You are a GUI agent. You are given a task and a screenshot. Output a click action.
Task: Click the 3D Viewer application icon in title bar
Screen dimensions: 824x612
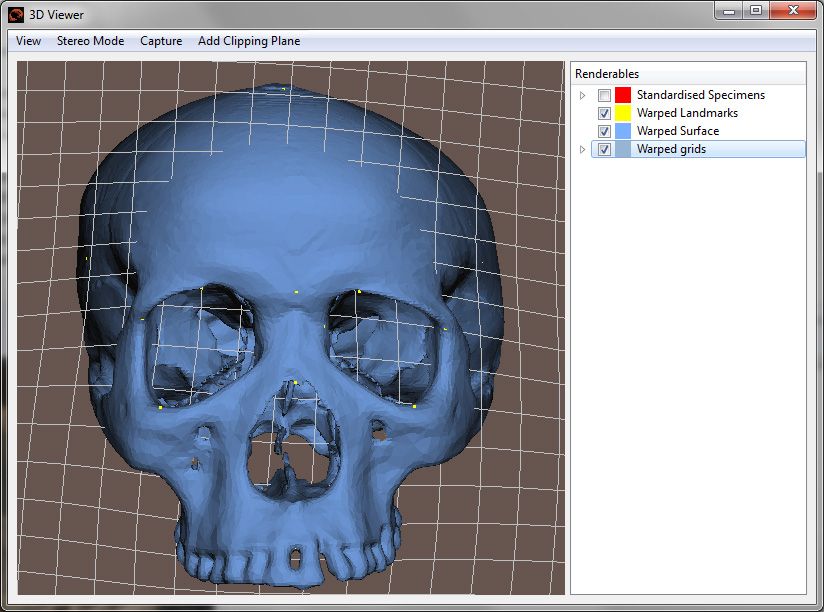tap(16, 15)
